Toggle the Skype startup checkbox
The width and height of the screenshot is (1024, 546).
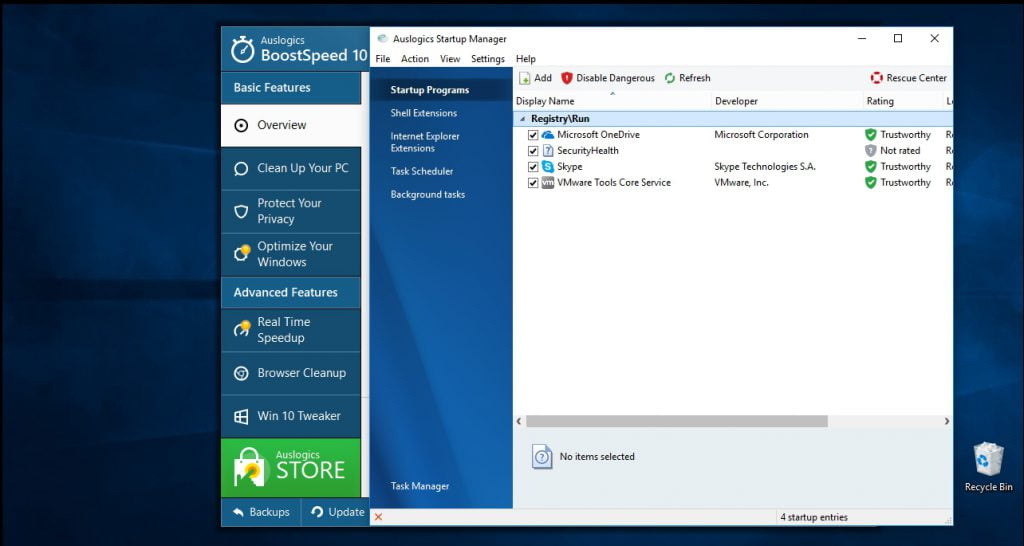(x=533, y=167)
